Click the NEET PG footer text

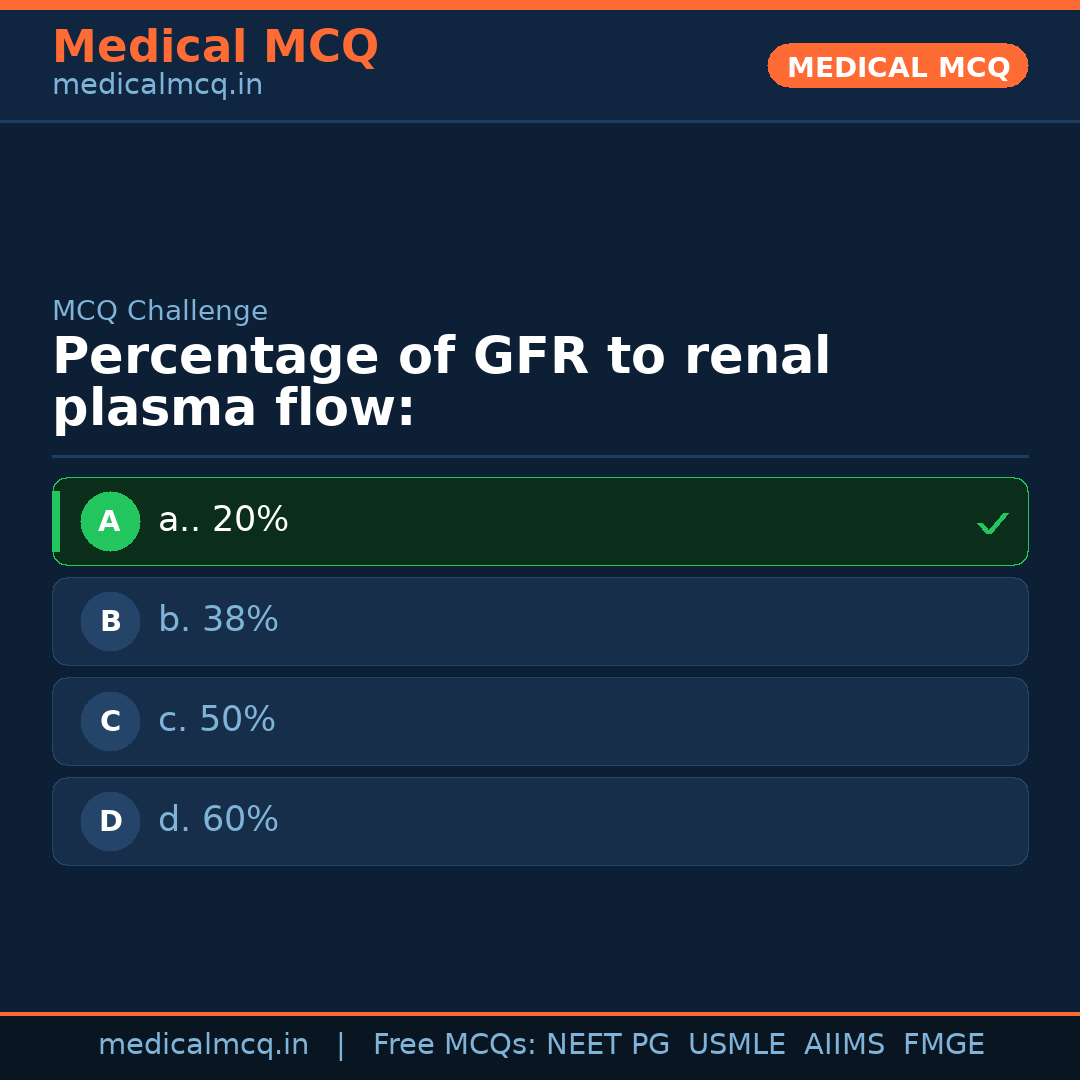click(x=608, y=1045)
